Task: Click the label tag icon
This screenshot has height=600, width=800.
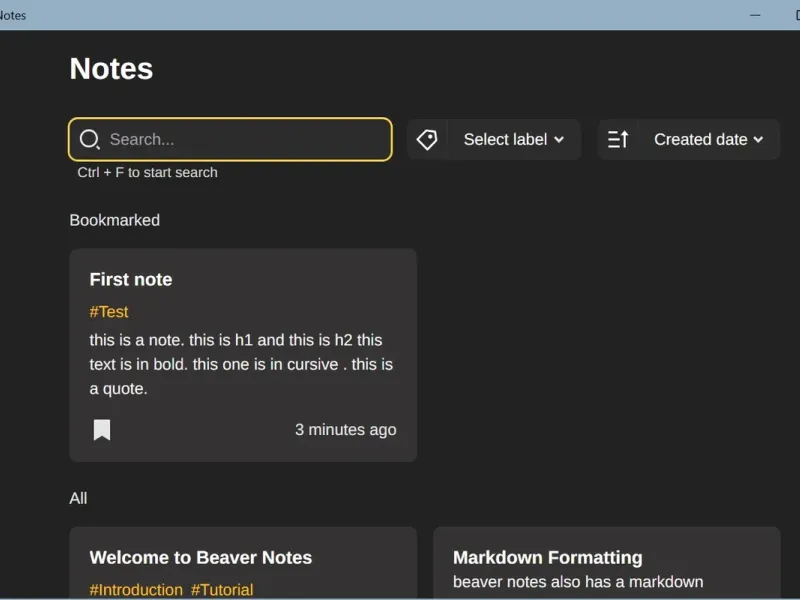Action: point(427,140)
